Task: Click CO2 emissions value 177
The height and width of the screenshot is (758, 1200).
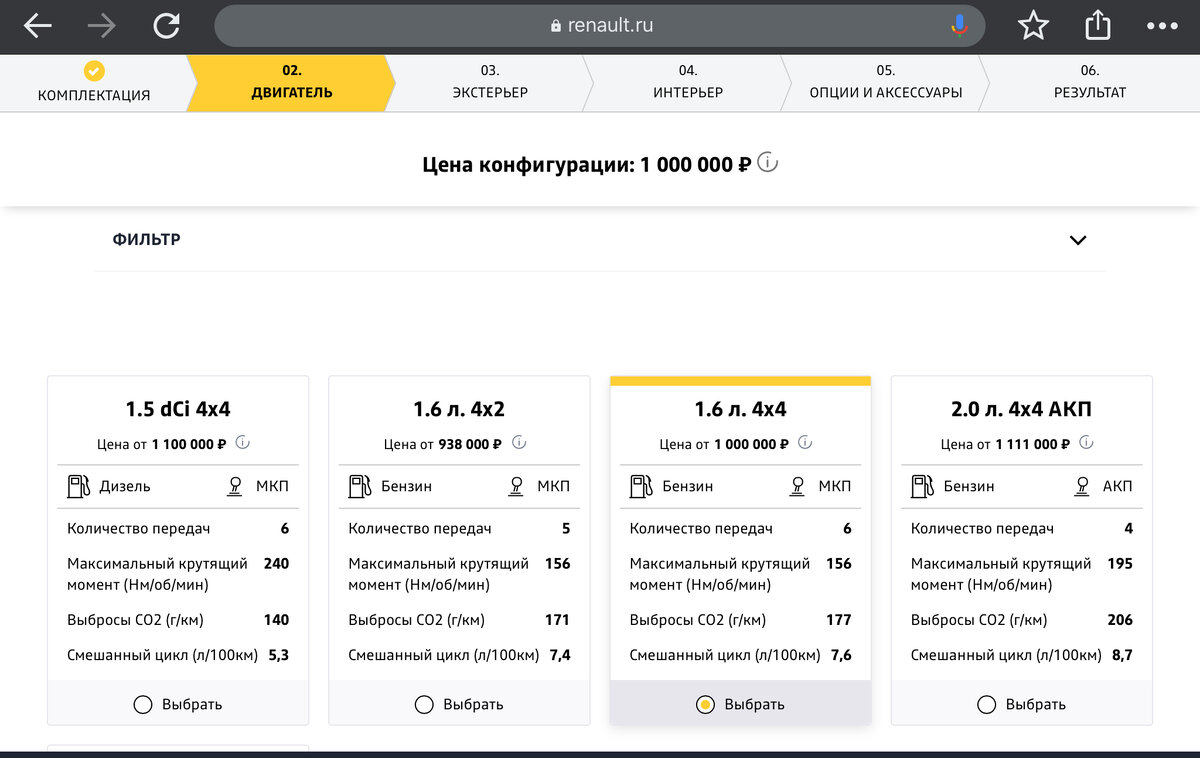Action: [839, 620]
